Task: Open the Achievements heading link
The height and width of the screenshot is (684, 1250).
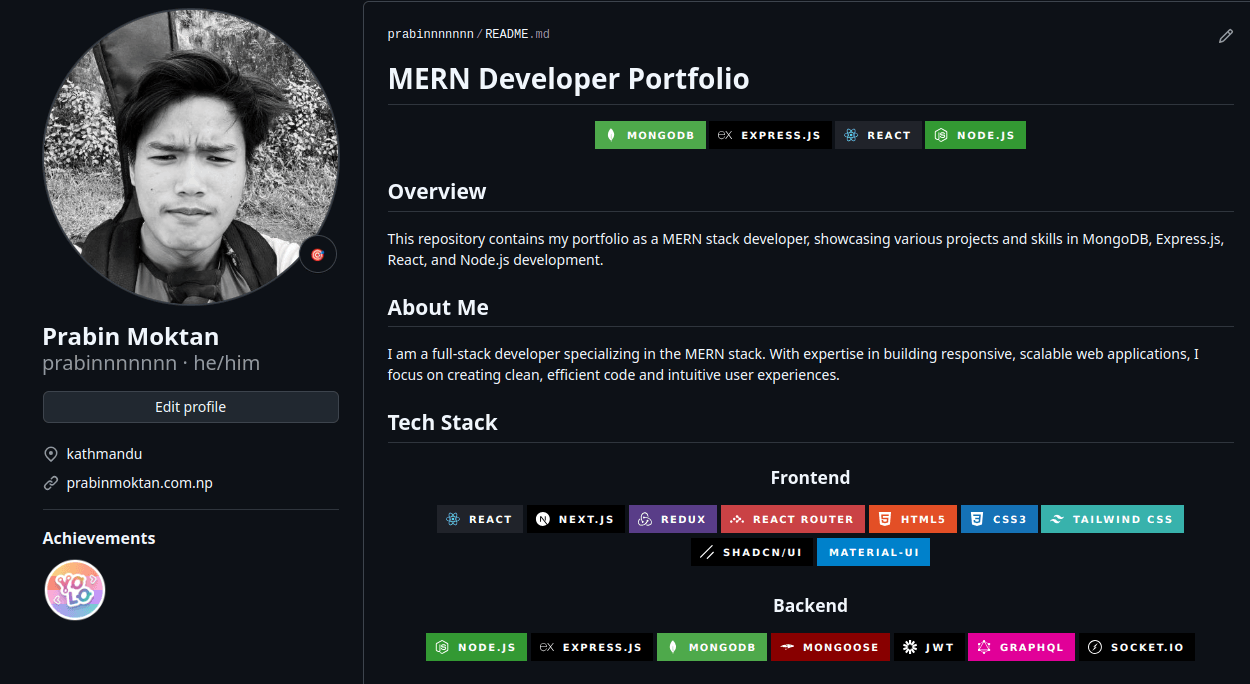Action: (x=99, y=538)
